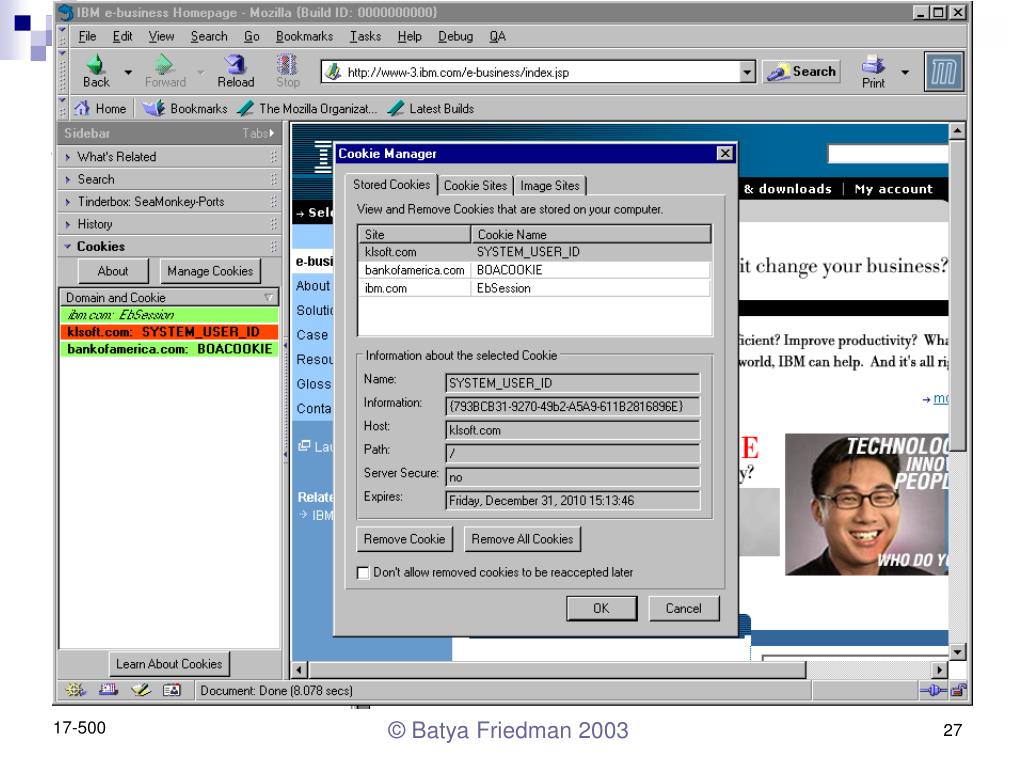The image size is (1024, 768).
Task: Click the Composer icon in status bar
Action: click(140, 690)
